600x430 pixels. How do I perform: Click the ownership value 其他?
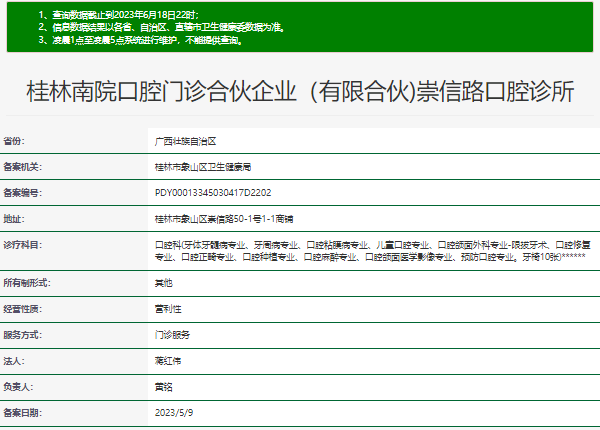click(x=164, y=283)
